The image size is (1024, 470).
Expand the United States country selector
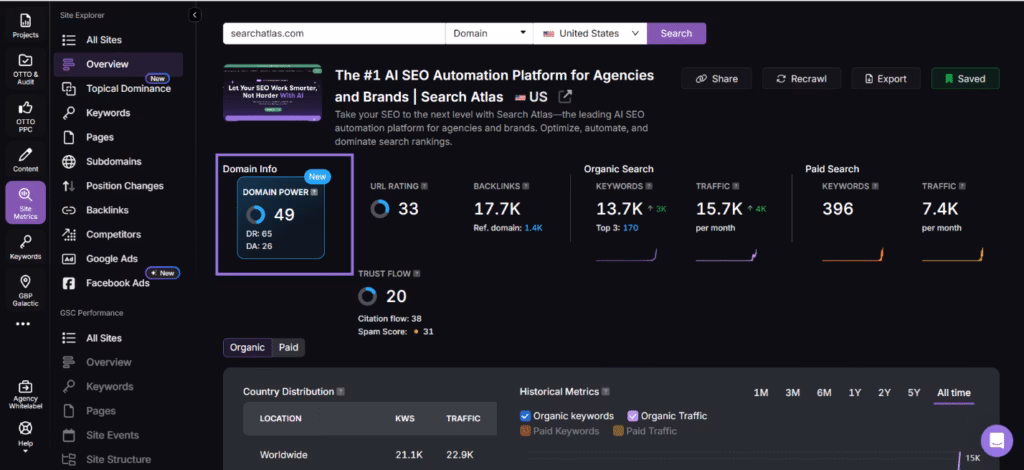[590, 33]
